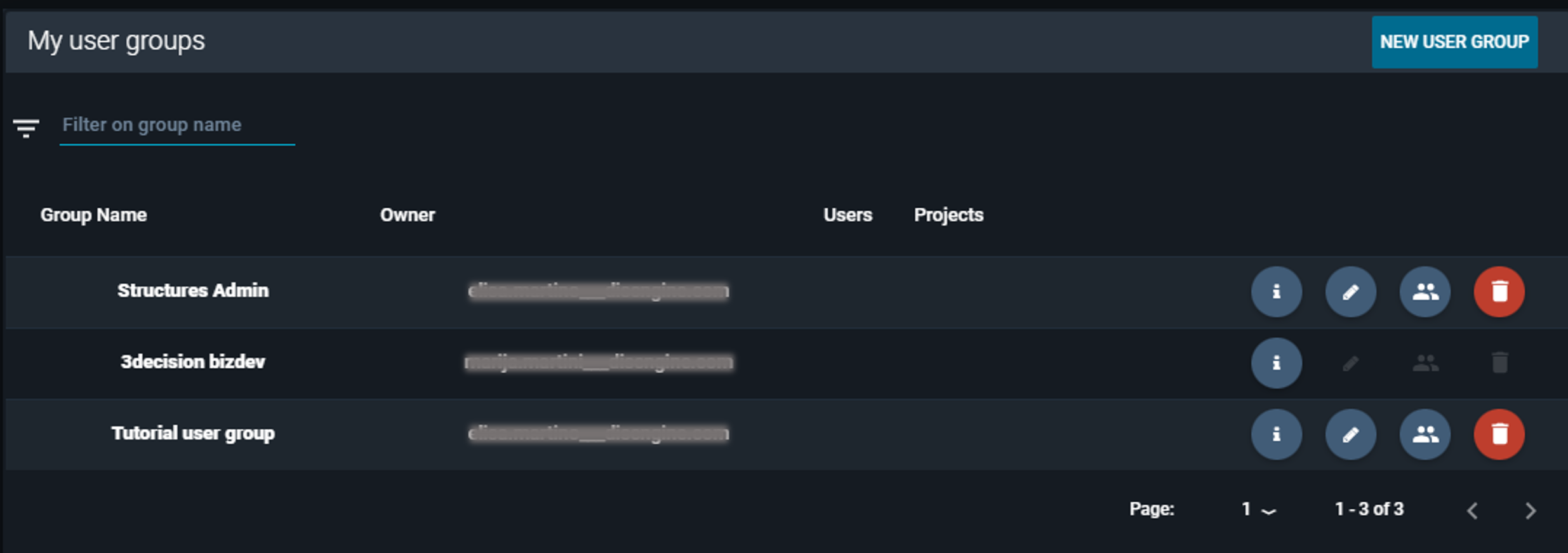Image resolution: width=1568 pixels, height=553 pixels.
Task: Sort by the Group Name column
Action: coord(93,215)
